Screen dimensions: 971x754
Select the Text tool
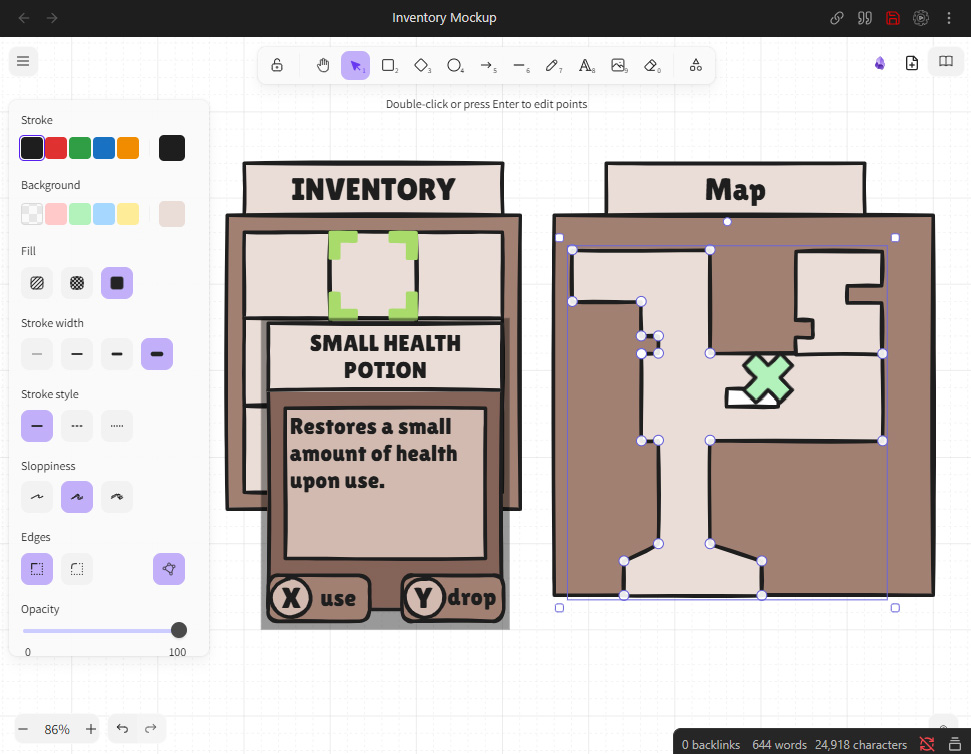tap(586, 66)
